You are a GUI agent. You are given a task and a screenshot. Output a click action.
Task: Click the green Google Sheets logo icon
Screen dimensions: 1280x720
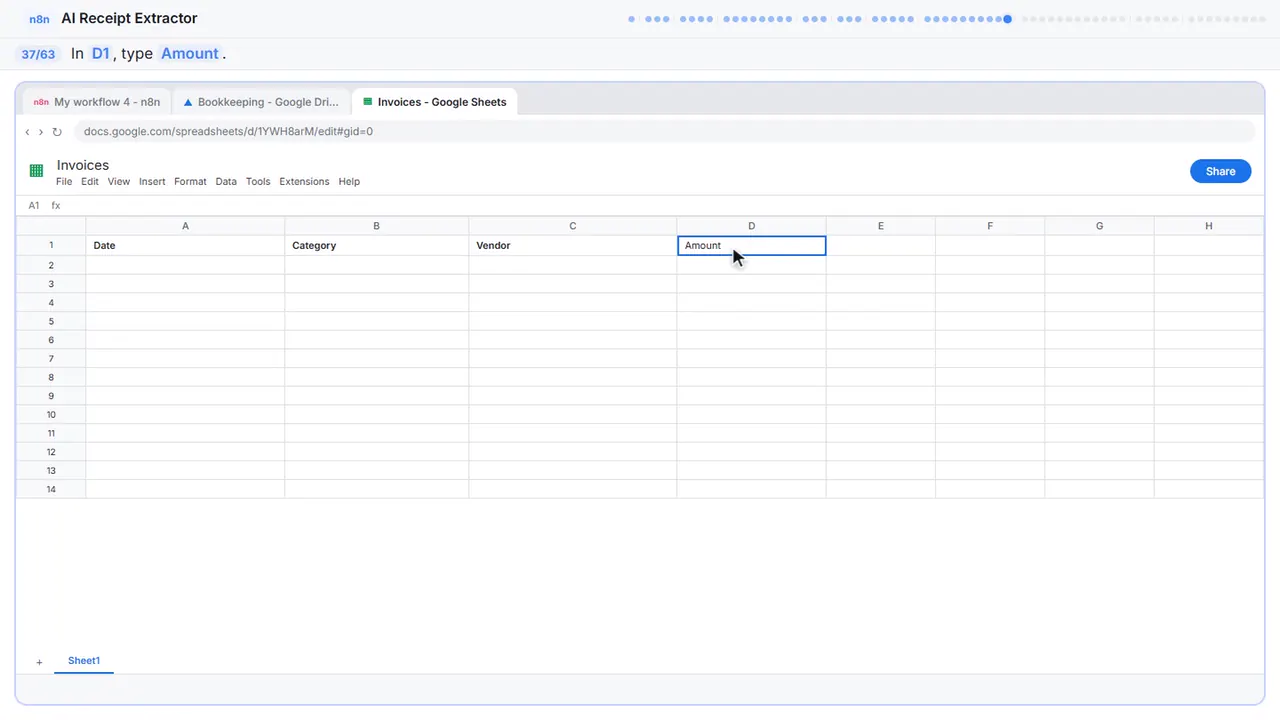coord(36,171)
